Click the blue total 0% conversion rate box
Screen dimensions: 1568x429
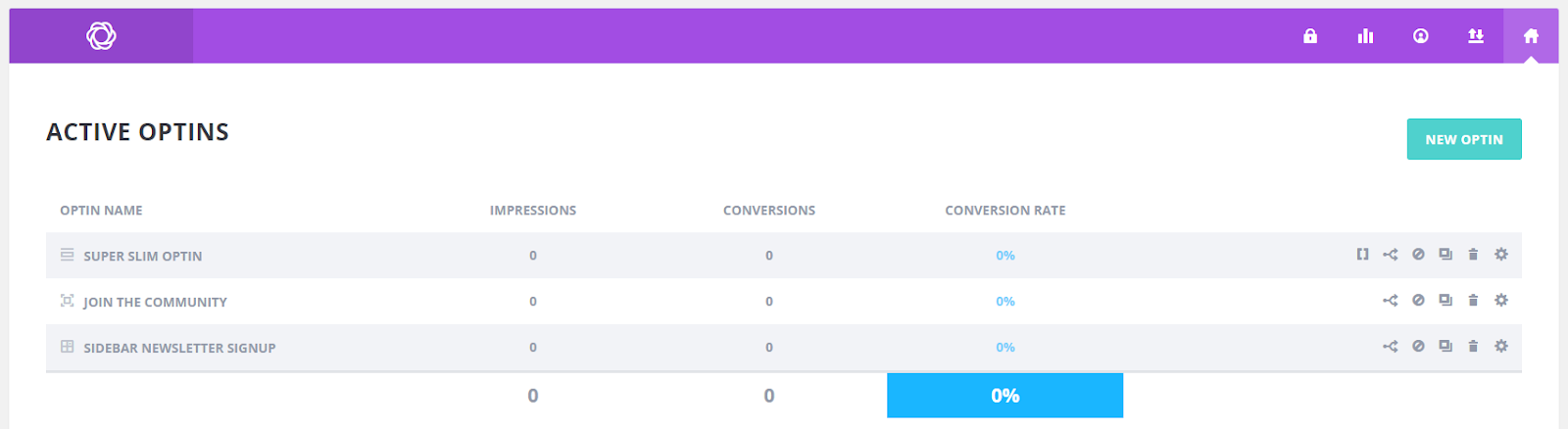pos(1005,396)
